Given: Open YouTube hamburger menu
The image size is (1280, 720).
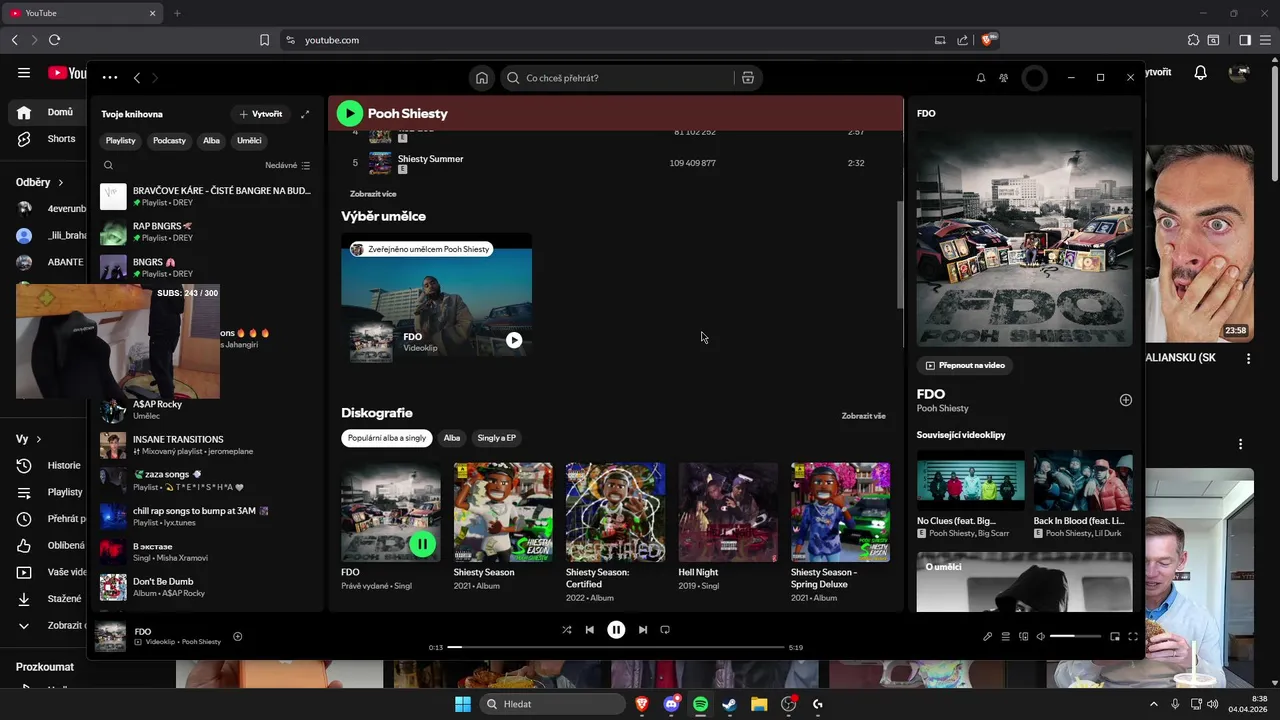Looking at the screenshot, I should click(24, 73).
